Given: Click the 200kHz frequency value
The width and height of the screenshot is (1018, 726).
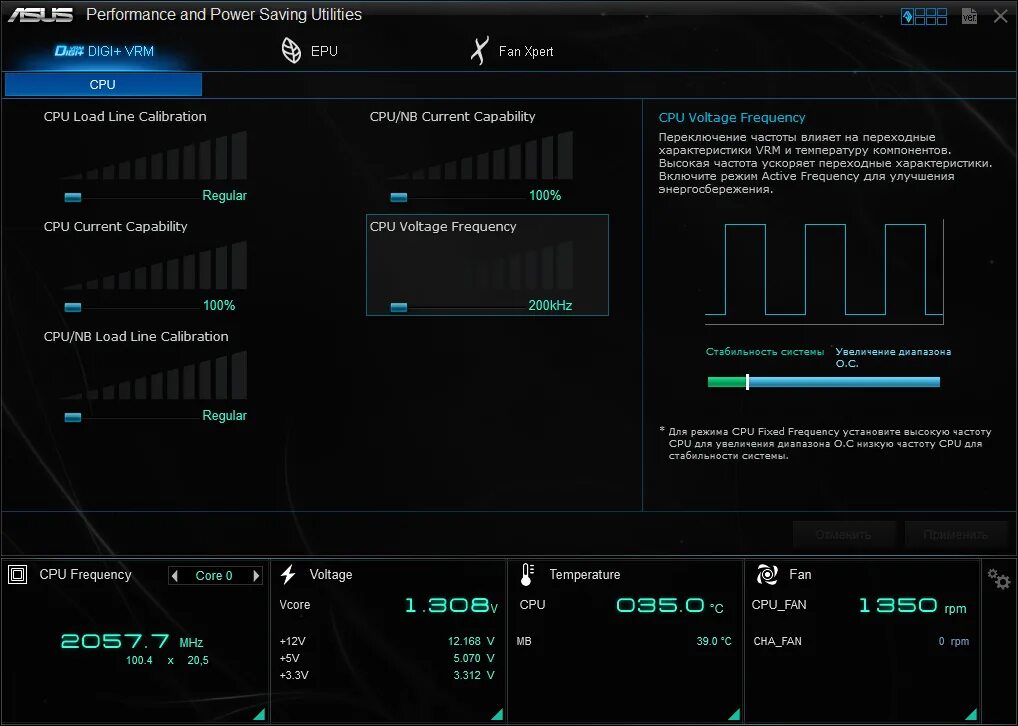Looking at the screenshot, I should [550, 305].
